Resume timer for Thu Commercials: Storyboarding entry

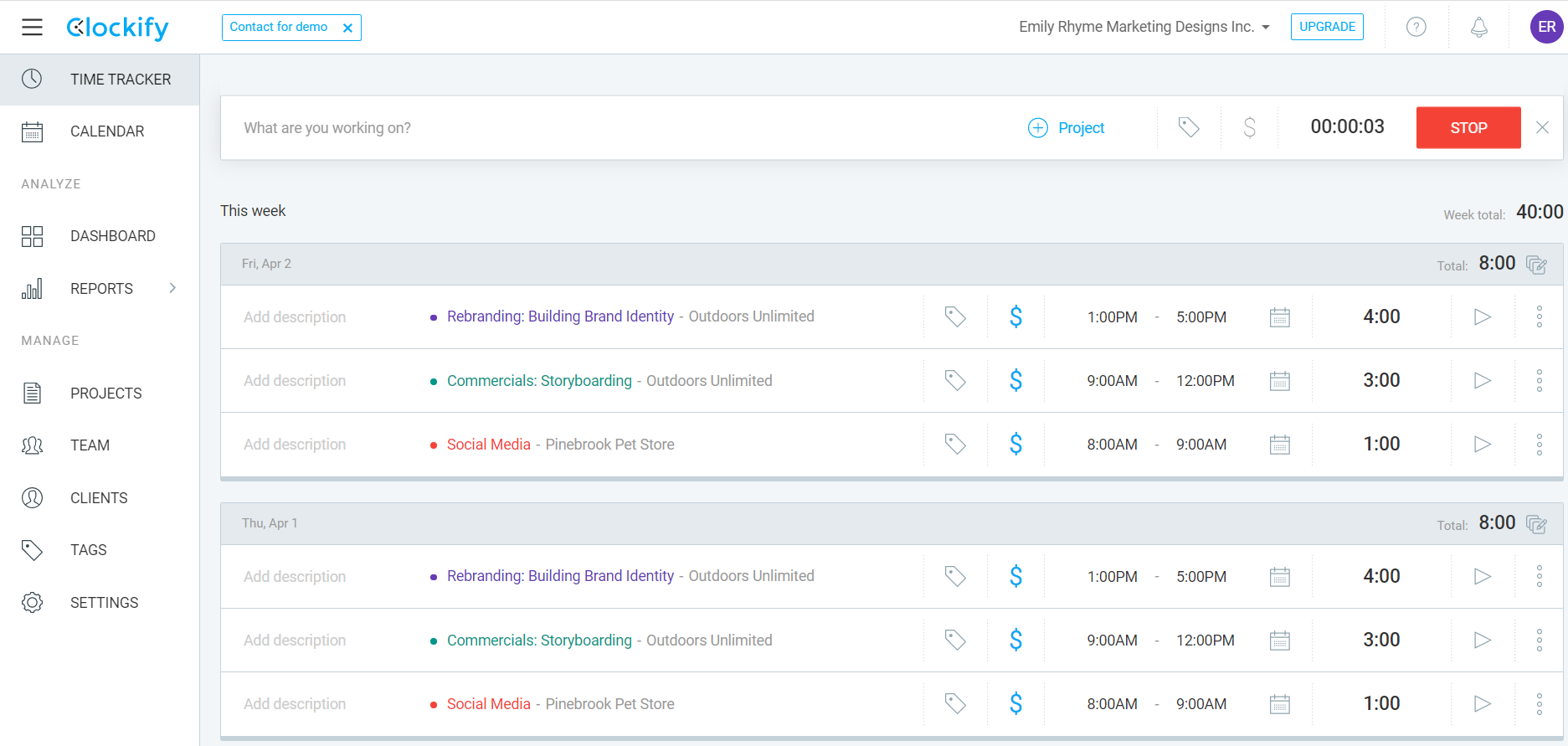(1482, 641)
